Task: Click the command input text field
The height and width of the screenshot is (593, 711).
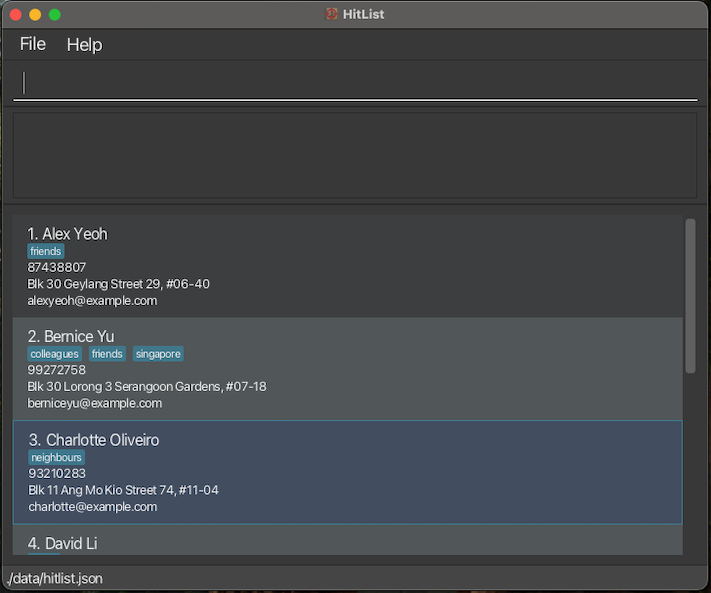Action: [x=355, y=83]
